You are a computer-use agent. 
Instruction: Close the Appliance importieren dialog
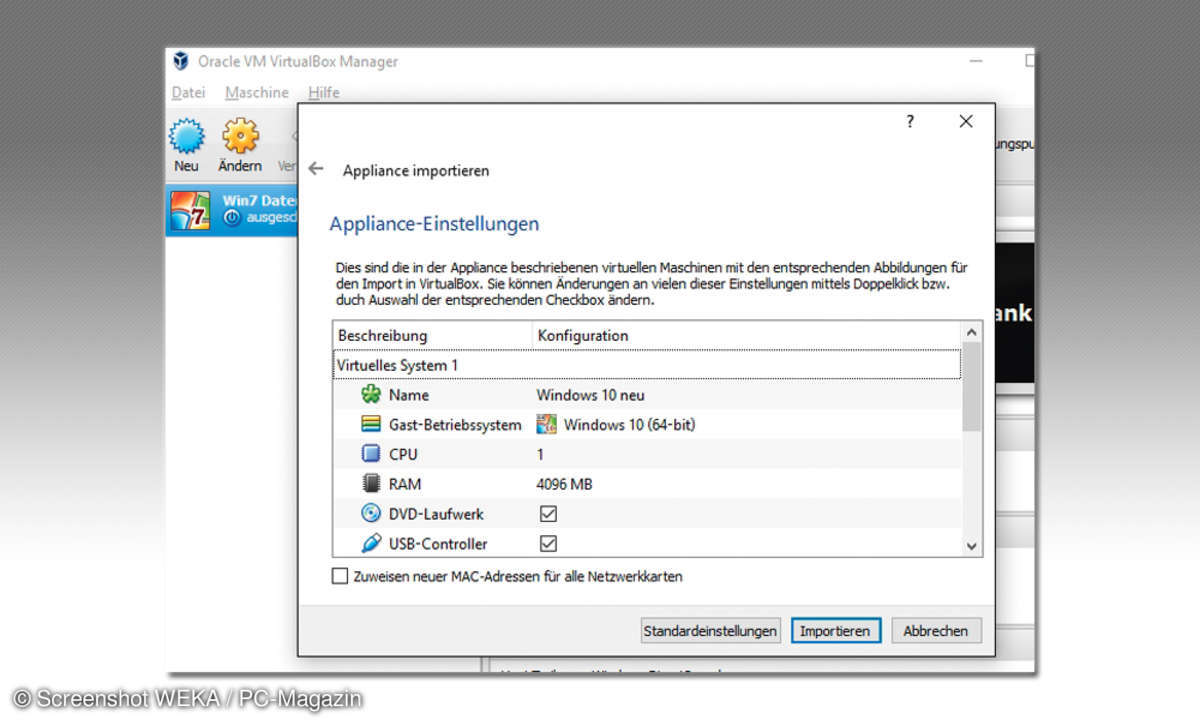pyautogui.click(x=965, y=121)
